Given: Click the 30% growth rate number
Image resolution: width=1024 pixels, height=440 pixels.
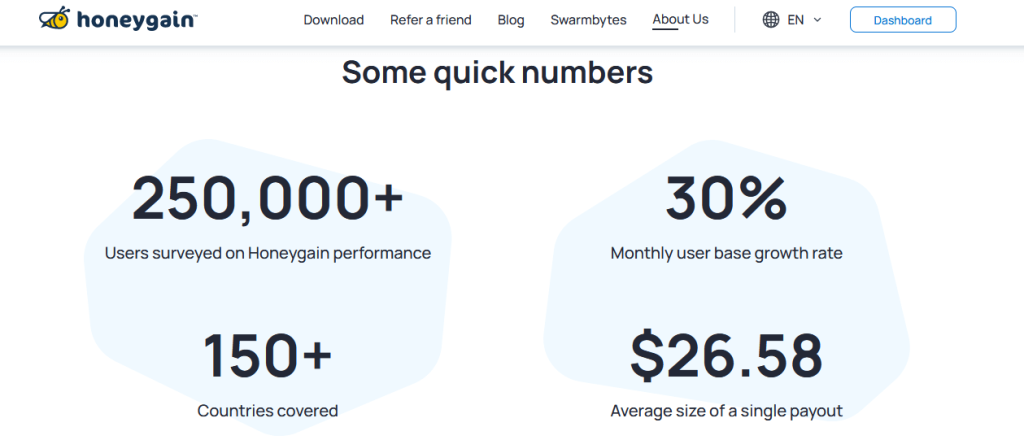Looking at the screenshot, I should click(726, 198).
